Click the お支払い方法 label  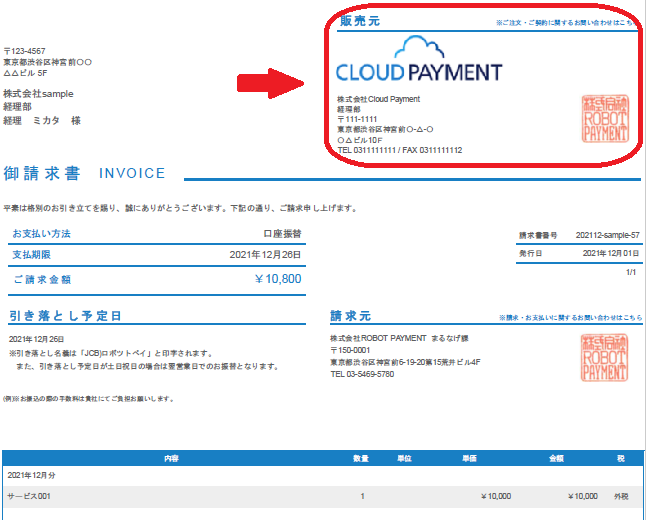point(41,234)
